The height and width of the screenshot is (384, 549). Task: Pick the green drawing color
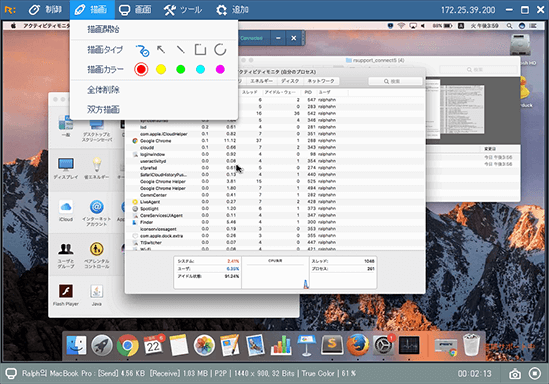tap(181, 69)
